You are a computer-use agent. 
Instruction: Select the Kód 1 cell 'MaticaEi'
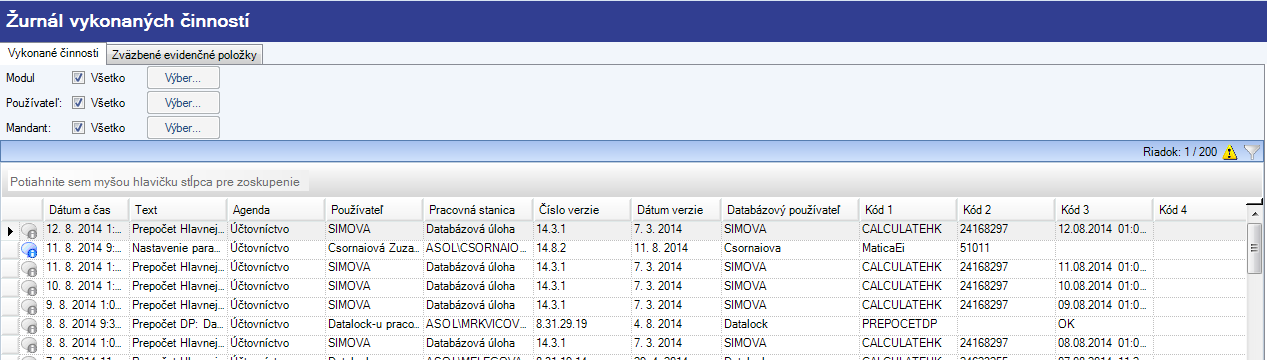point(907,249)
